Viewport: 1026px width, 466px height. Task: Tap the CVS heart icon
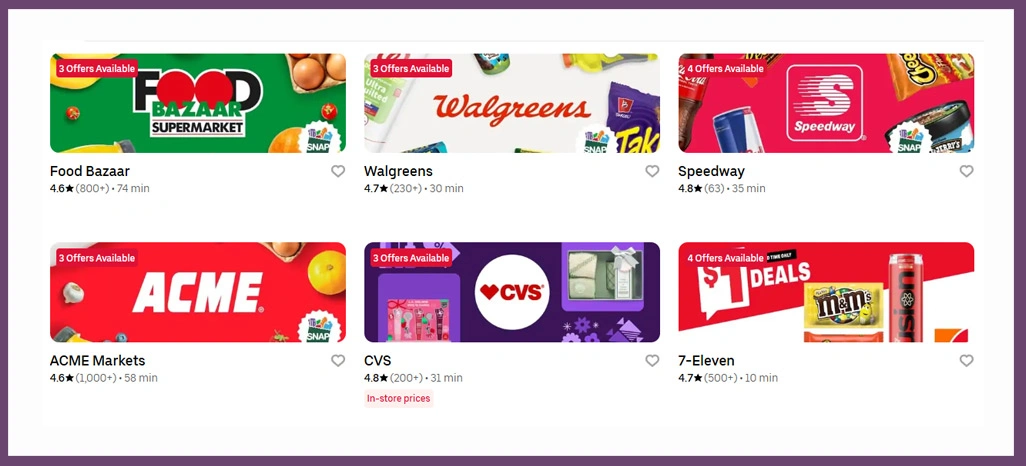[652, 361]
